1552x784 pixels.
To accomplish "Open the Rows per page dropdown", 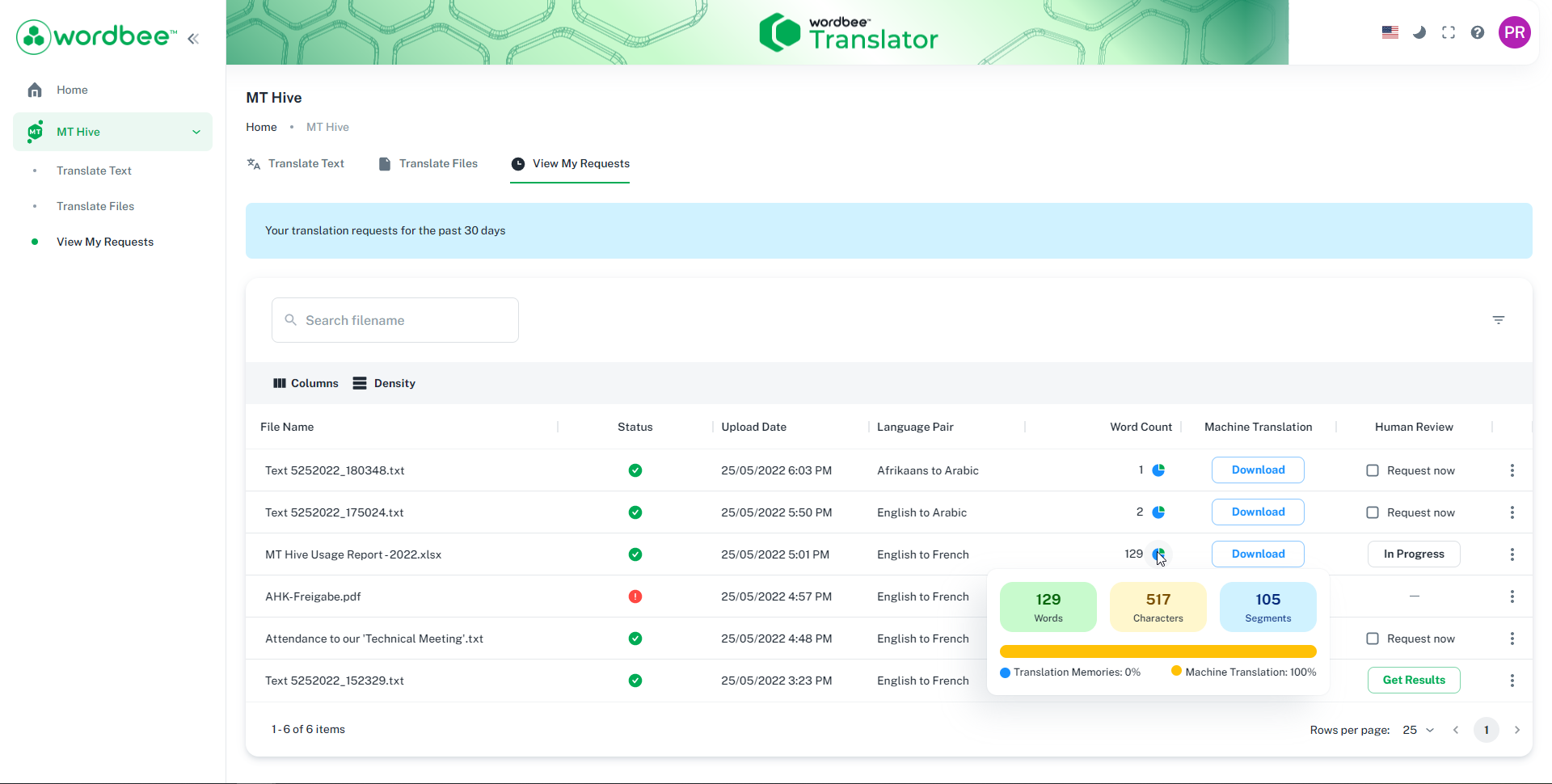I will tap(1417, 730).
